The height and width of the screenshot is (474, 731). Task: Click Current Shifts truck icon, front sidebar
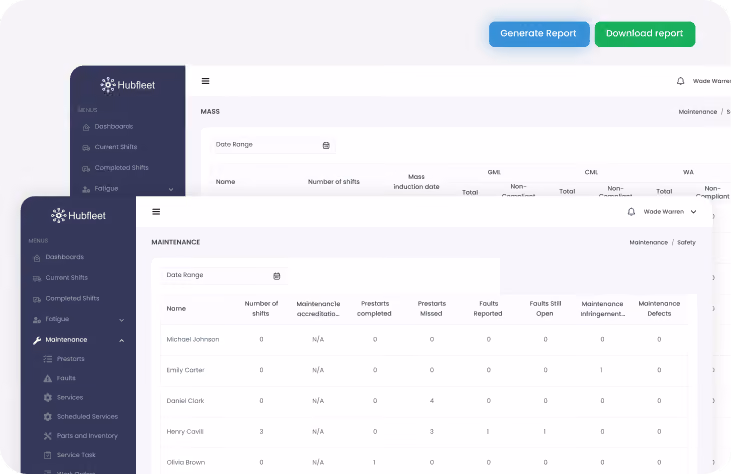click(x=37, y=278)
